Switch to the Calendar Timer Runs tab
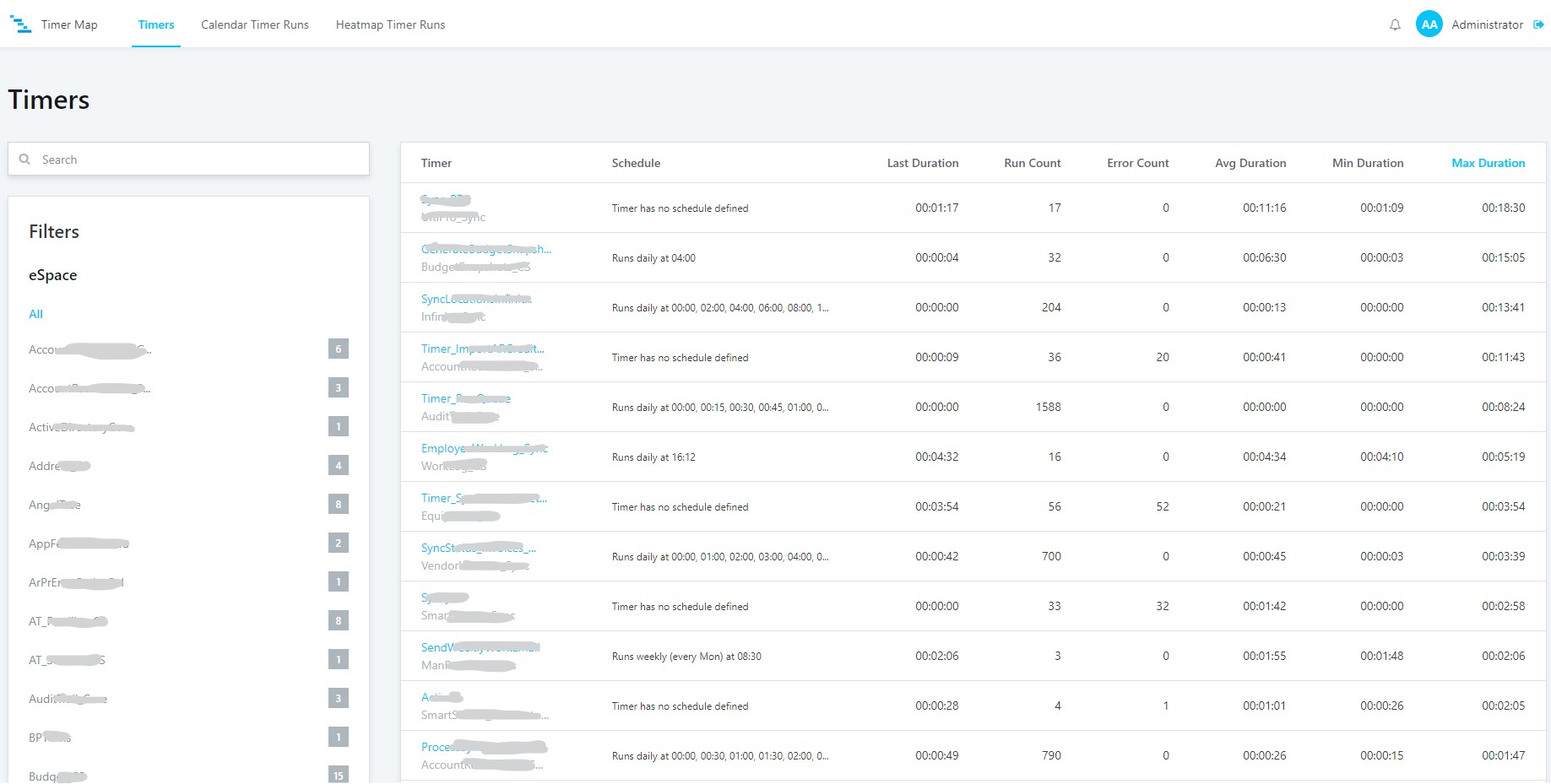This screenshot has width=1551, height=784. pos(254,24)
